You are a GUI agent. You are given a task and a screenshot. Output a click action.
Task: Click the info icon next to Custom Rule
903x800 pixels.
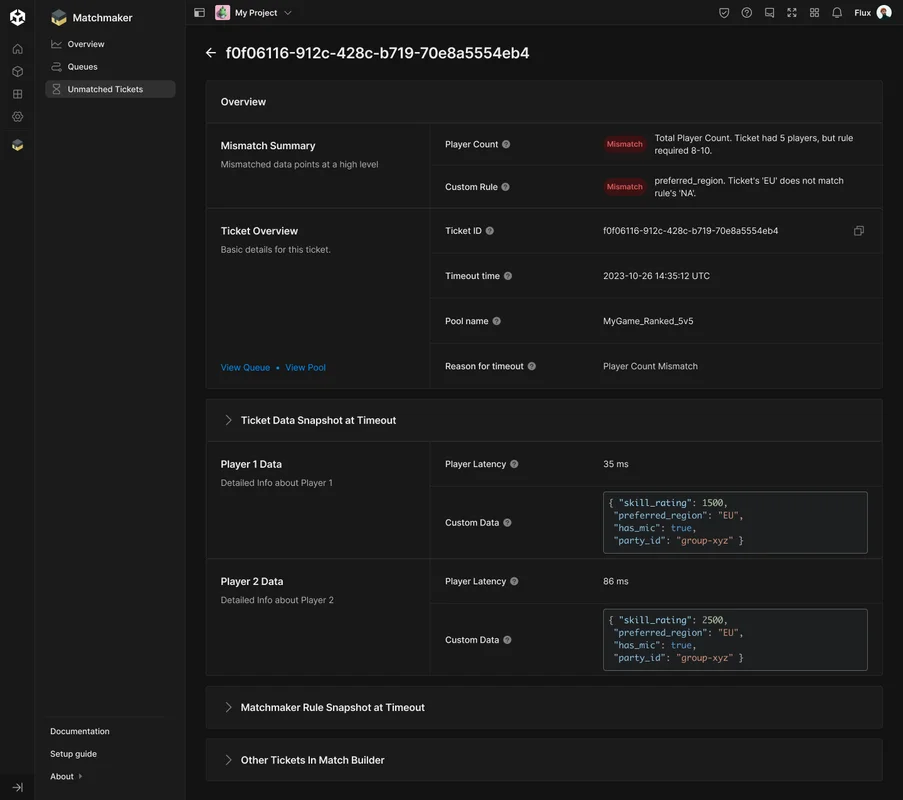click(x=505, y=187)
